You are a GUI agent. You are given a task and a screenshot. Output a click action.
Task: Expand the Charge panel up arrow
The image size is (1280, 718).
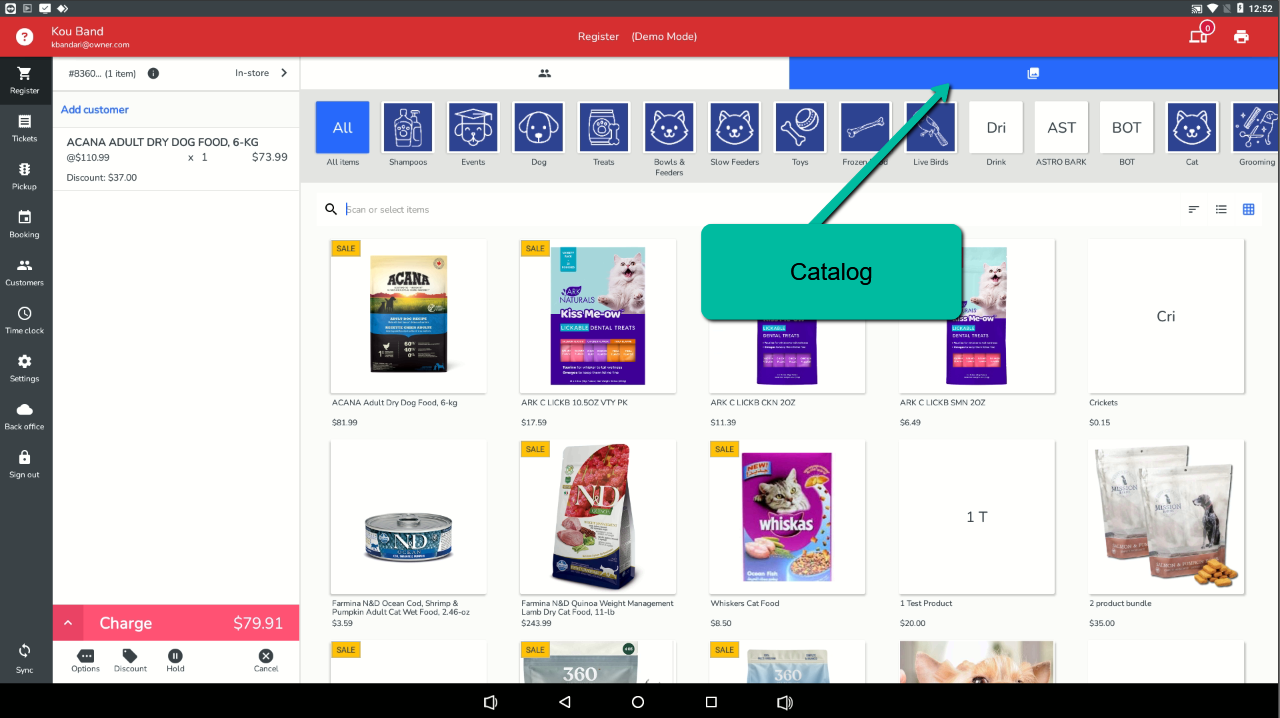68,623
